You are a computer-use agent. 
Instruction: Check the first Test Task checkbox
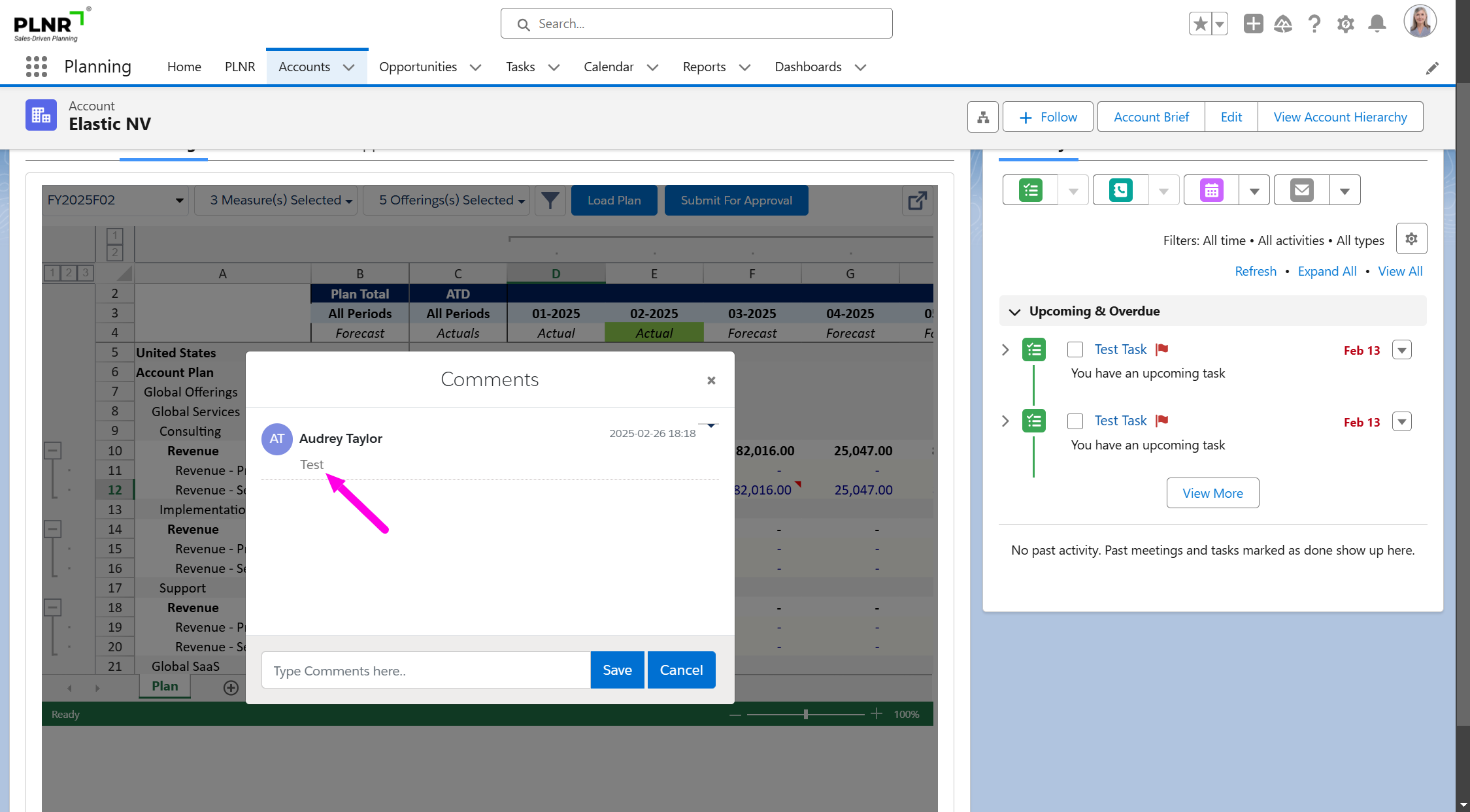coord(1075,349)
